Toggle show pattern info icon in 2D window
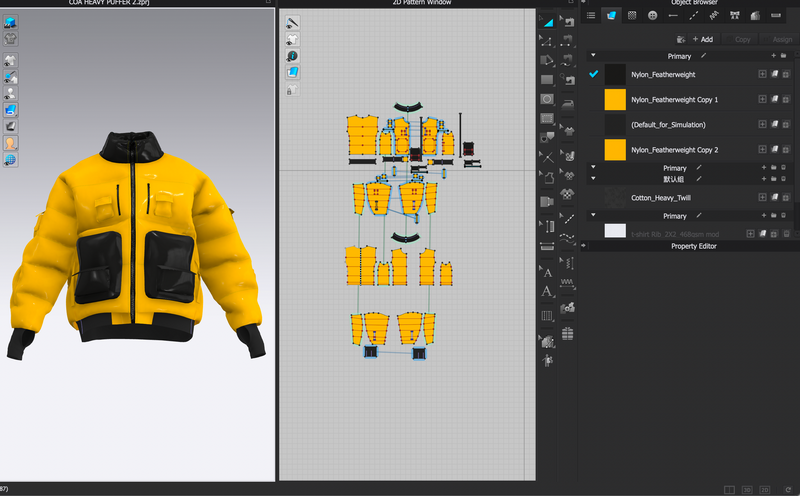 [292, 56]
